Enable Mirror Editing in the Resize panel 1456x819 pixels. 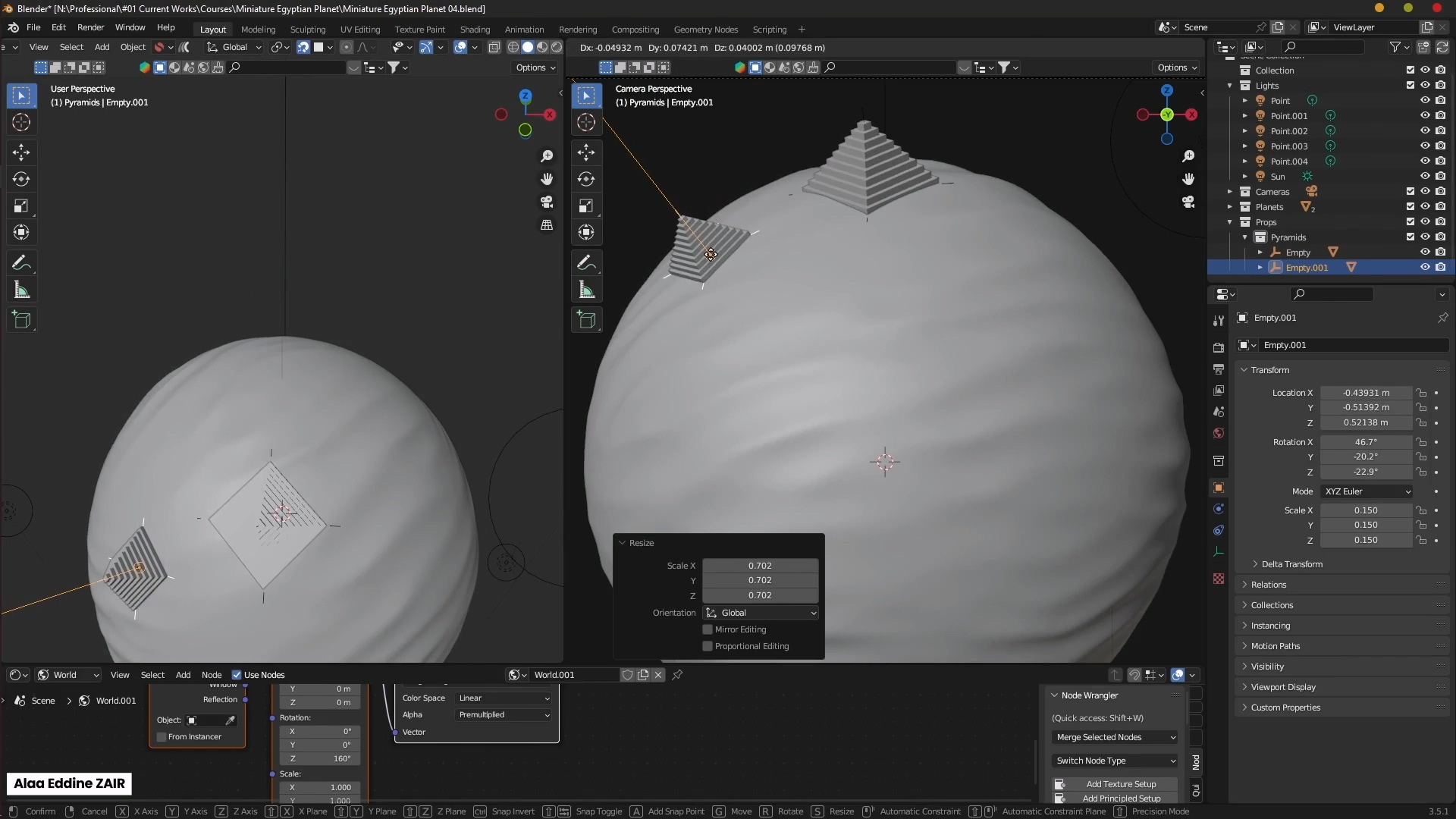(x=707, y=629)
